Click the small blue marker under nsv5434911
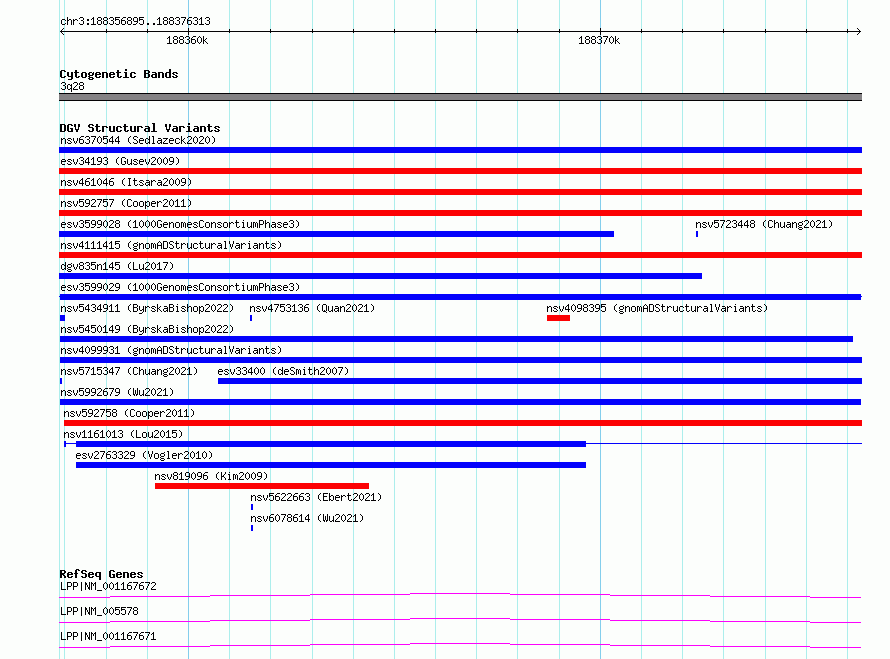The image size is (890, 659). click(x=62, y=318)
